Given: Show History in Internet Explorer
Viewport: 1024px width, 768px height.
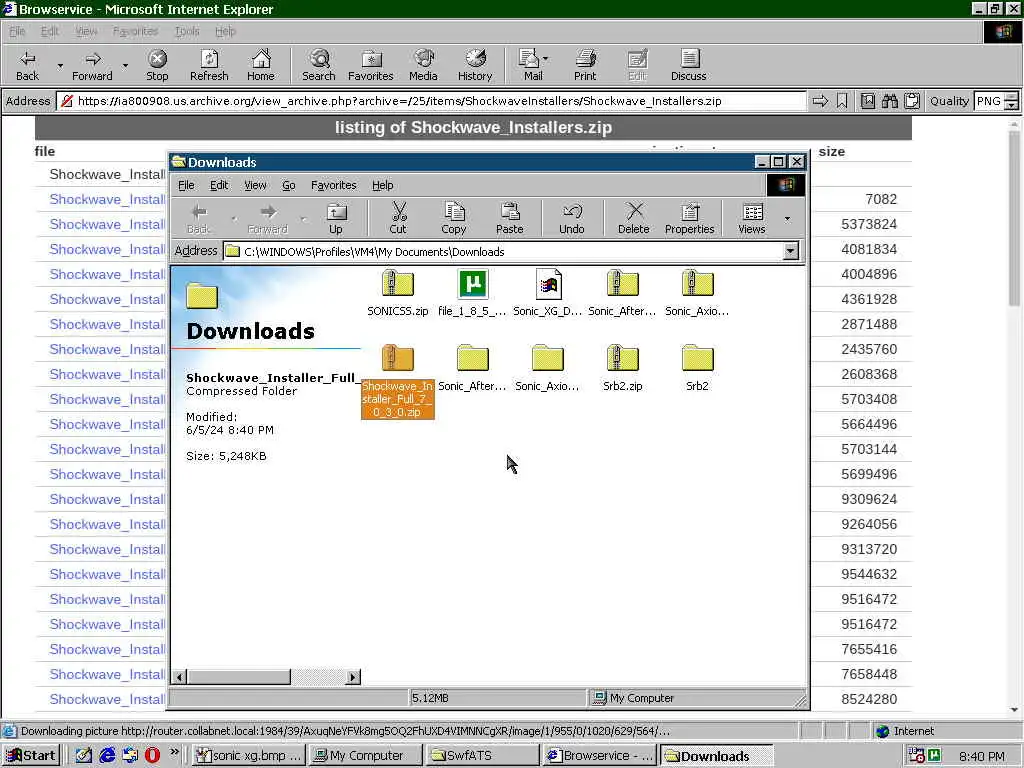Looking at the screenshot, I should (475, 65).
